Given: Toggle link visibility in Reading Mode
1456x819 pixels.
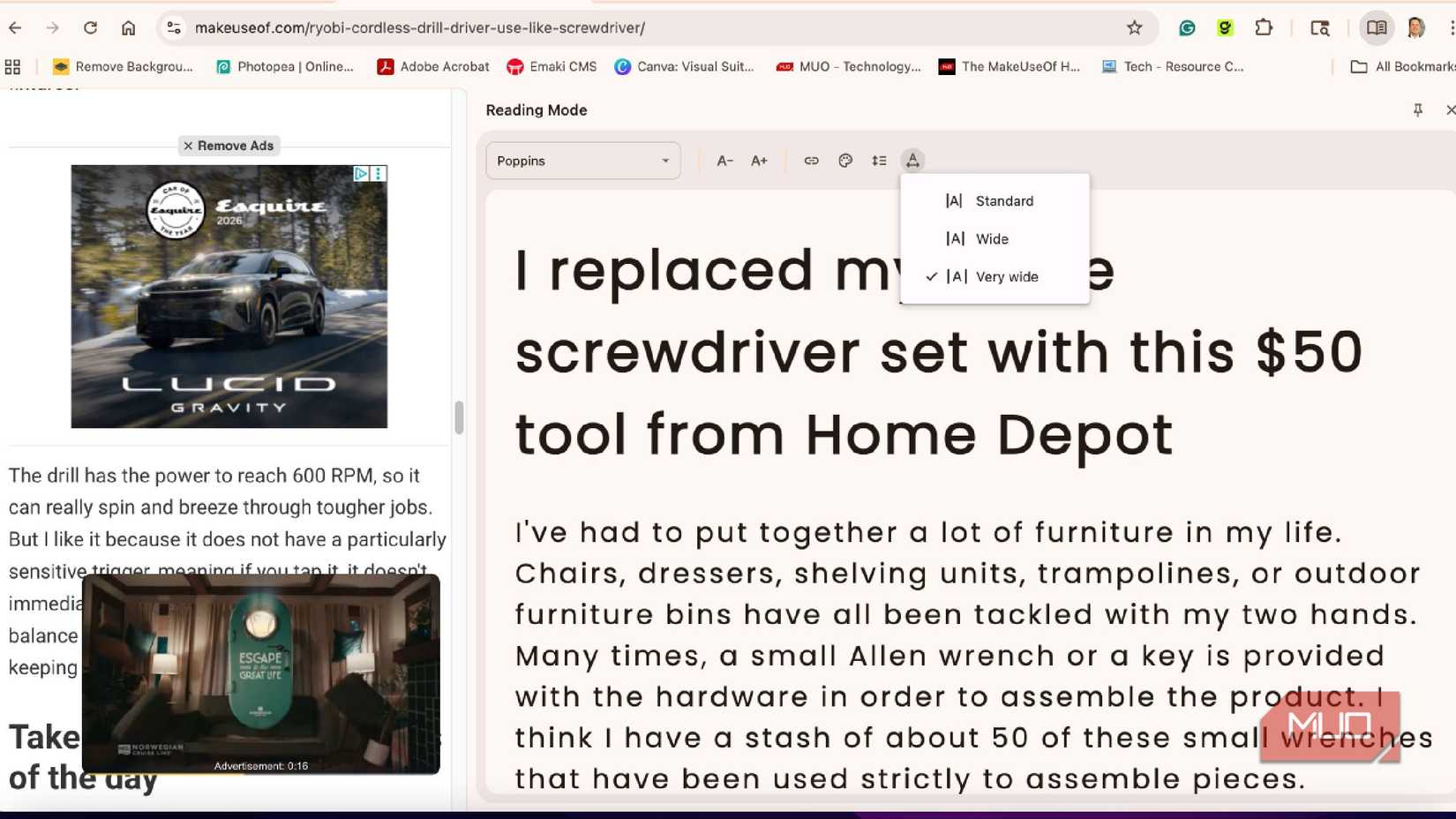Looking at the screenshot, I should coord(810,161).
